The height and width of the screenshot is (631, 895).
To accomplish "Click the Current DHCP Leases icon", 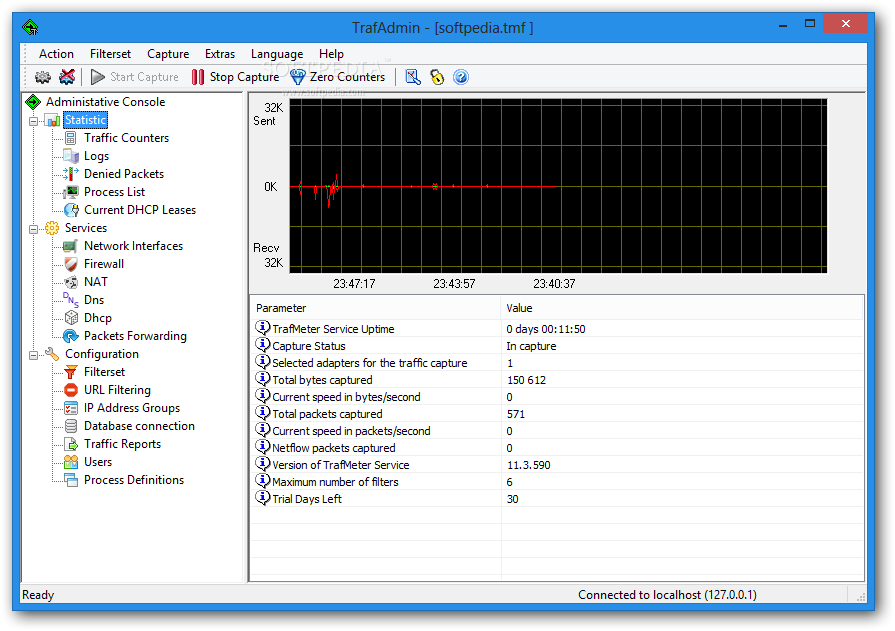I will click(x=71, y=210).
